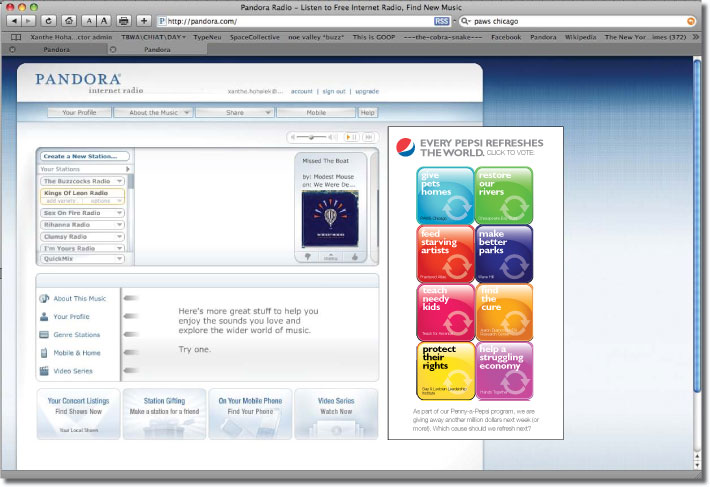Click the Help button
This screenshot has height=487, width=710.
click(368, 113)
